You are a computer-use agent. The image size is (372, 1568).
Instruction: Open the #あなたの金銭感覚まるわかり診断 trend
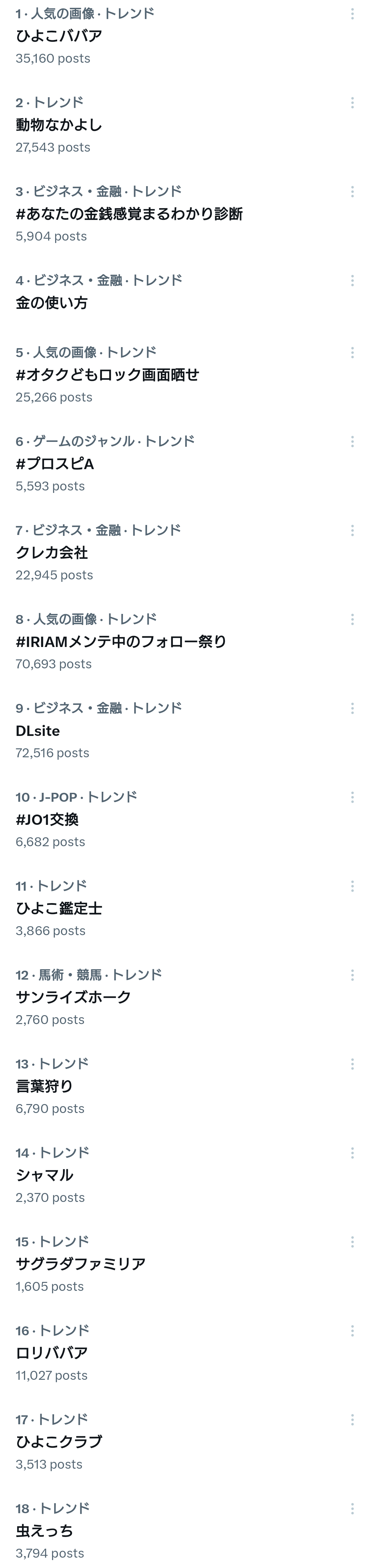(x=129, y=214)
